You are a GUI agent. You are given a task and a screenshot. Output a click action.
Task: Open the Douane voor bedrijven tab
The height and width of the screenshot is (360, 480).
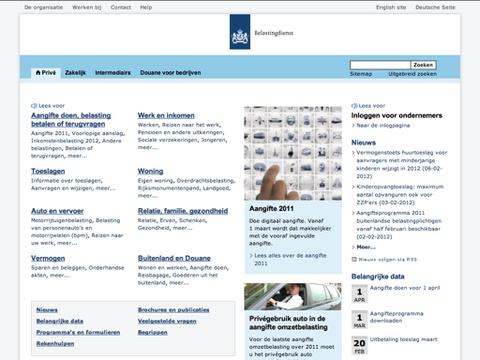170,73
